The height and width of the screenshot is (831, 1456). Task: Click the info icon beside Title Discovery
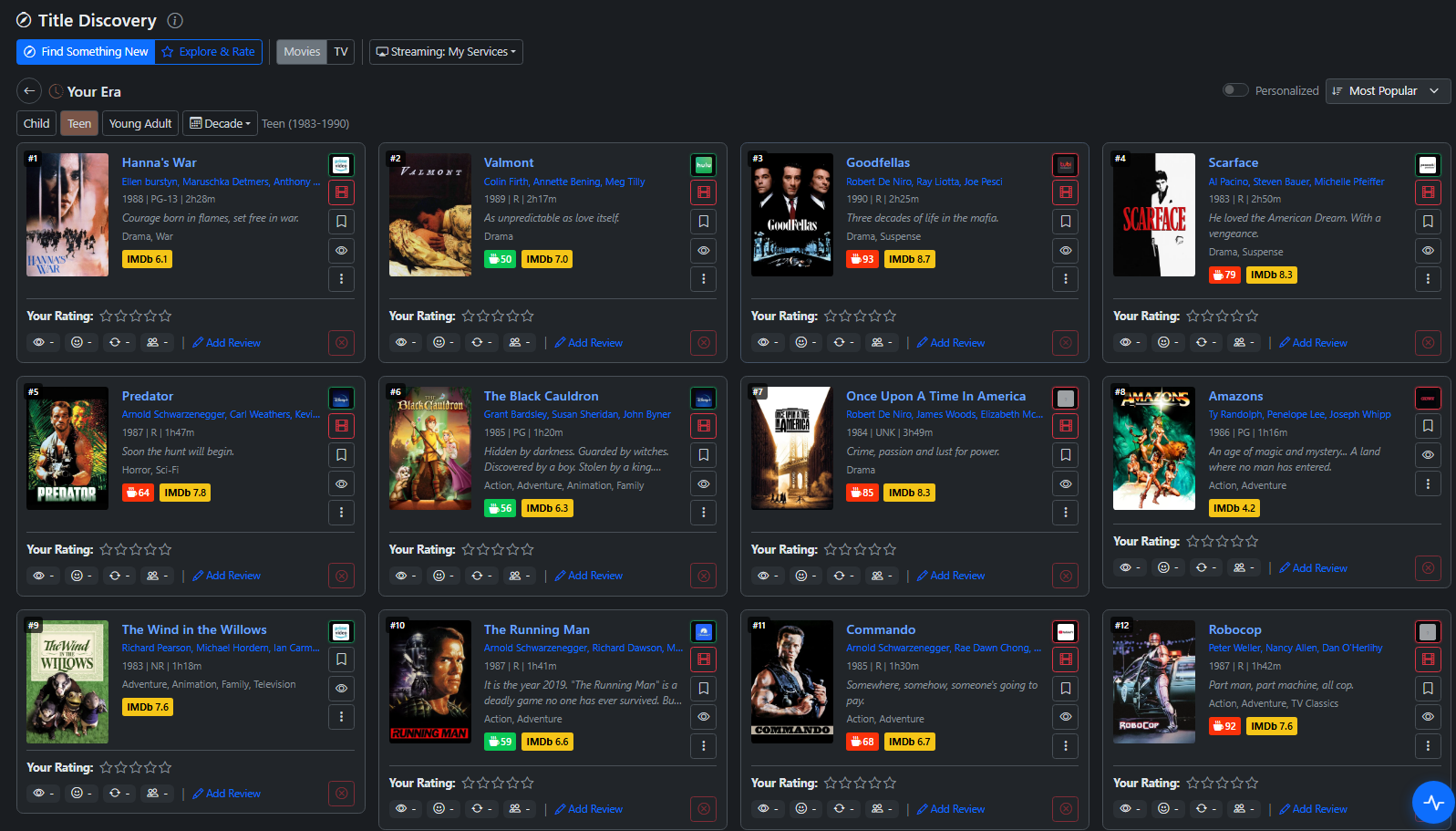pyautogui.click(x=175, y=20)
